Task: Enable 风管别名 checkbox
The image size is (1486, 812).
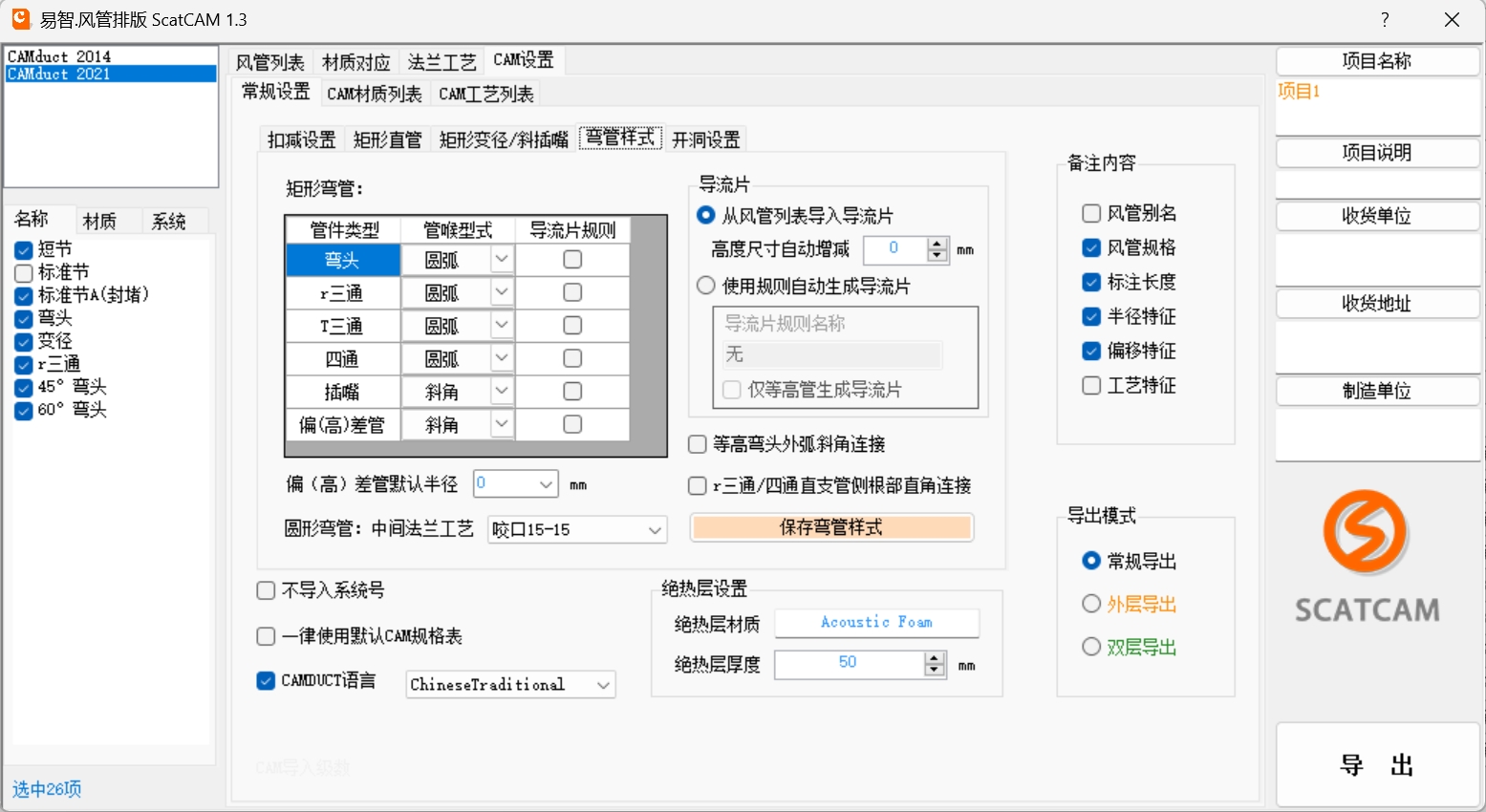Action: tap(1091, 213)
